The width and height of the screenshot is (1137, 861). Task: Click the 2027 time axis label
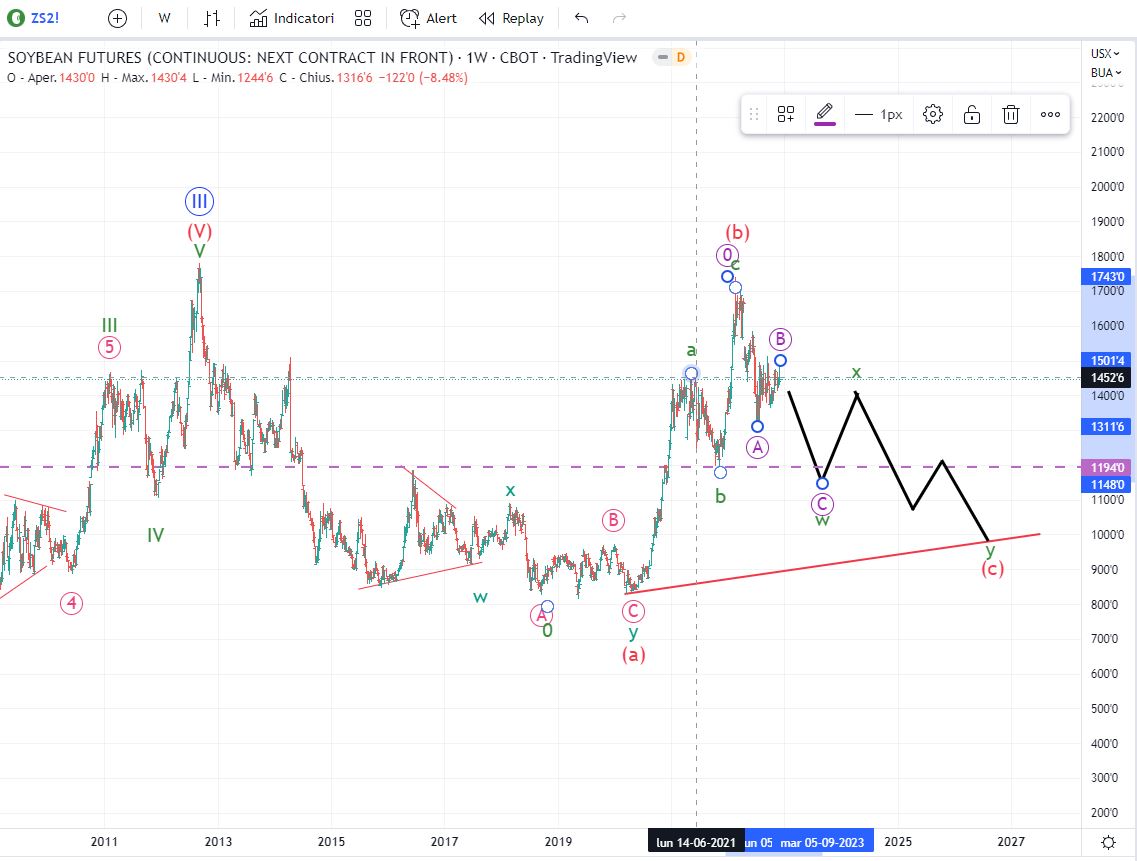1011,841
